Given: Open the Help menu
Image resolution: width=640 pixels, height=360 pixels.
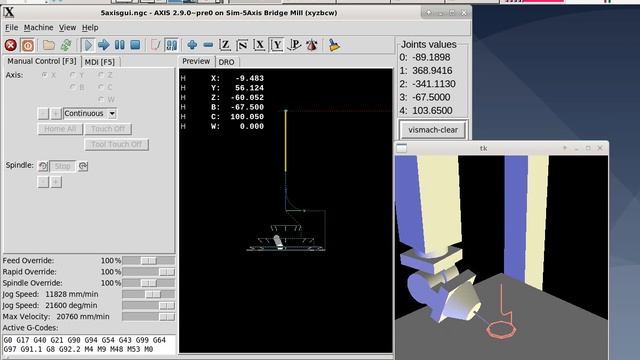Looking at the screenshot, I should (x=90, y=27).
